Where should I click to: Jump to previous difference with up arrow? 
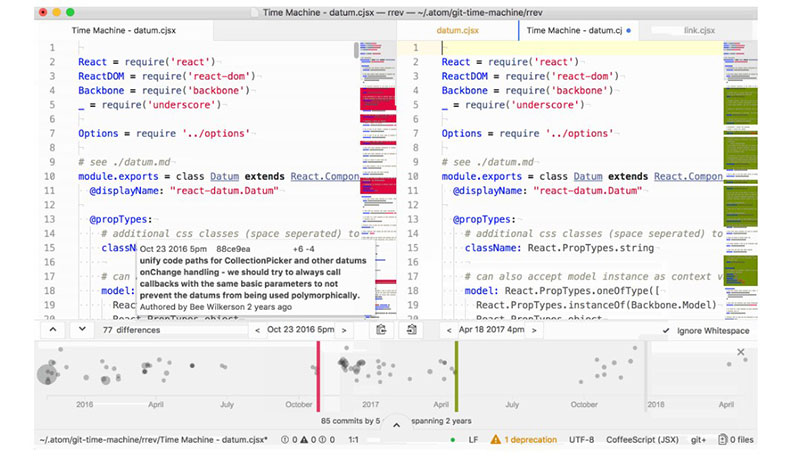[x=53, y=329]
